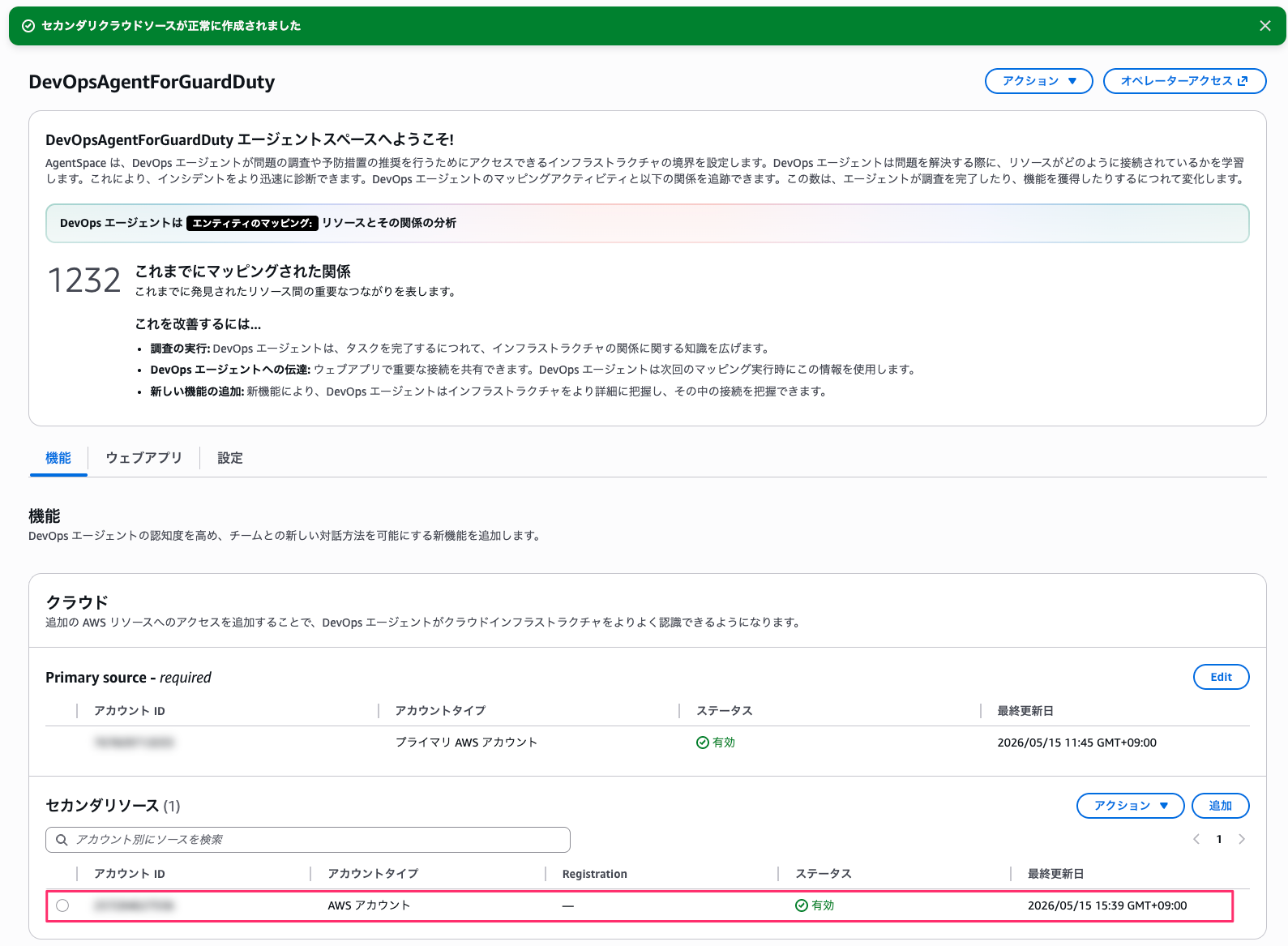This screenshot has height=946, width=1288.
Task: Click the プライマリ AWS アカウント cell
Action: pos(466,743)
